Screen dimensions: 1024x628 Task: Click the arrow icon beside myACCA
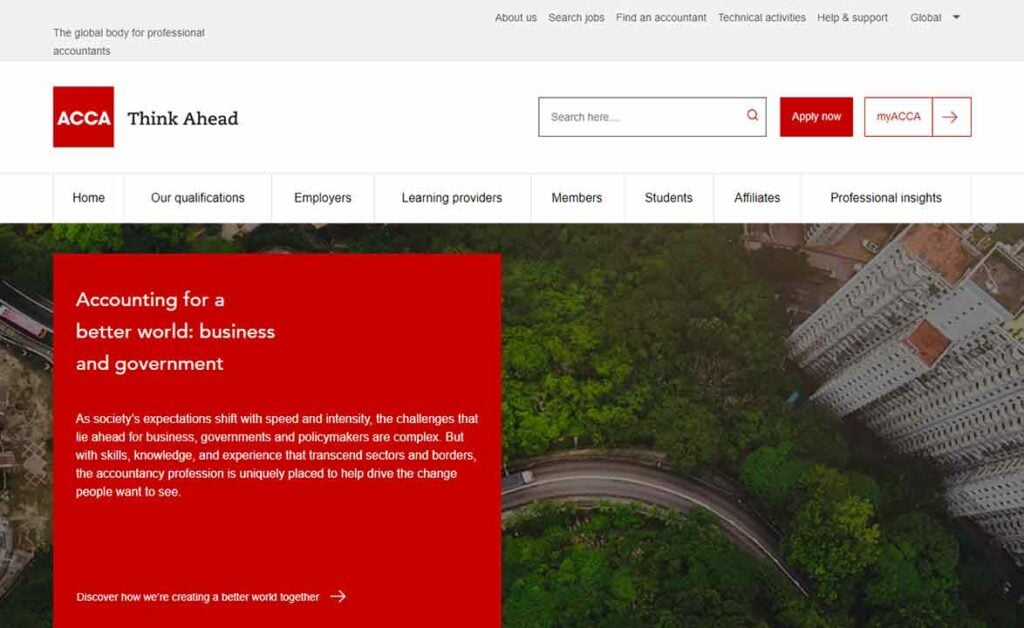pyautogui.click(x=952, y=117)
